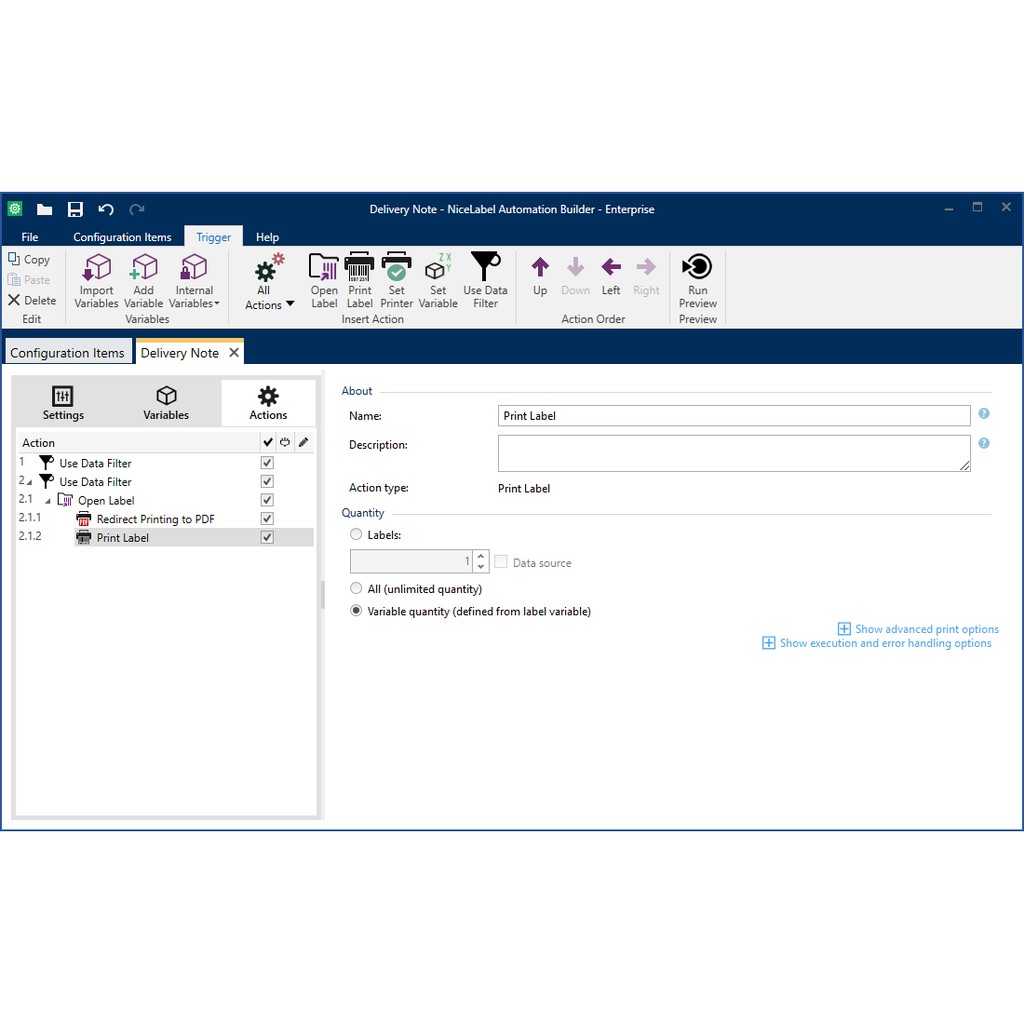Insert a Use Data Filter action
This screenshot has height=1024, width=1024.
[x=485, y=268]
